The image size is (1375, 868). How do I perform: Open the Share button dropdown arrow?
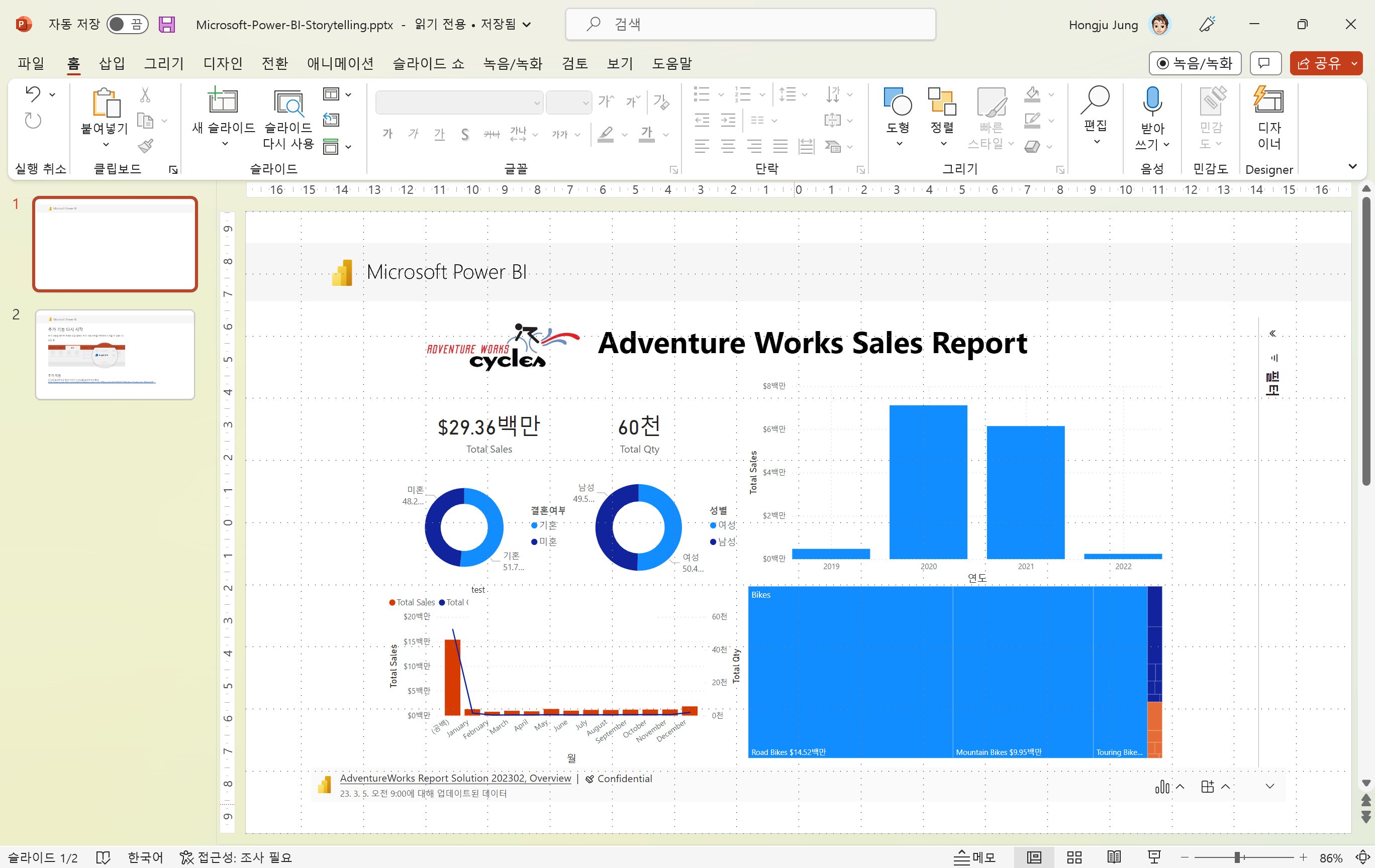click(x=1354, y=63)
